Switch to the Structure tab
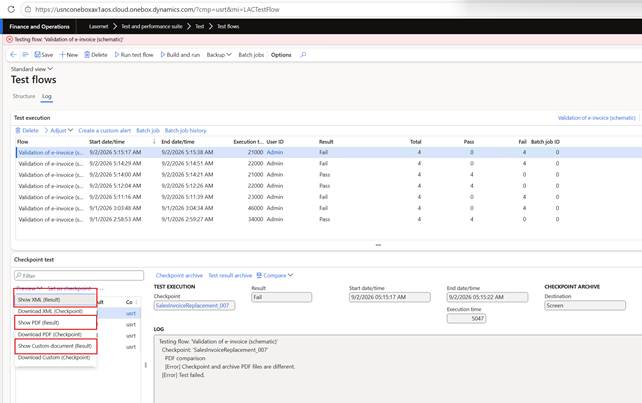The width and height of the screenshot is (642, 403). (24, 96)
